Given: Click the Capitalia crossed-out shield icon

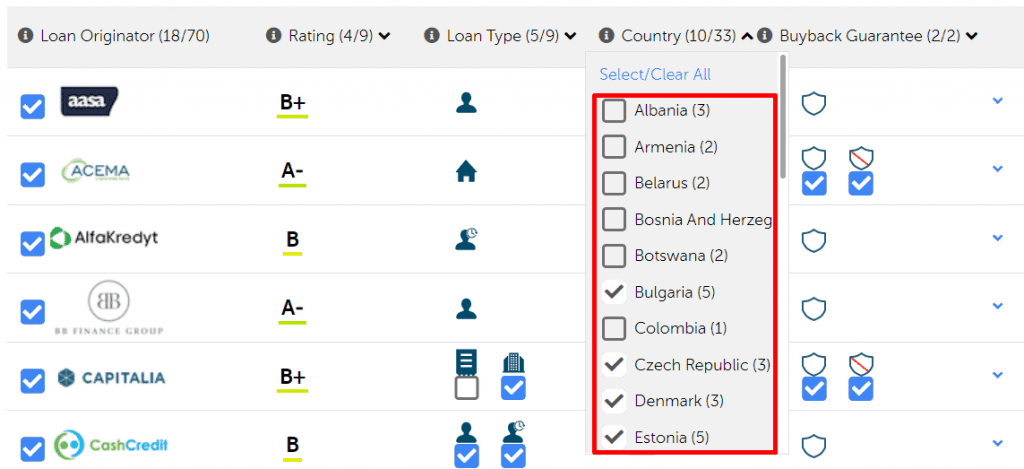Looking at the screenshot, I should tap(860, 364).
